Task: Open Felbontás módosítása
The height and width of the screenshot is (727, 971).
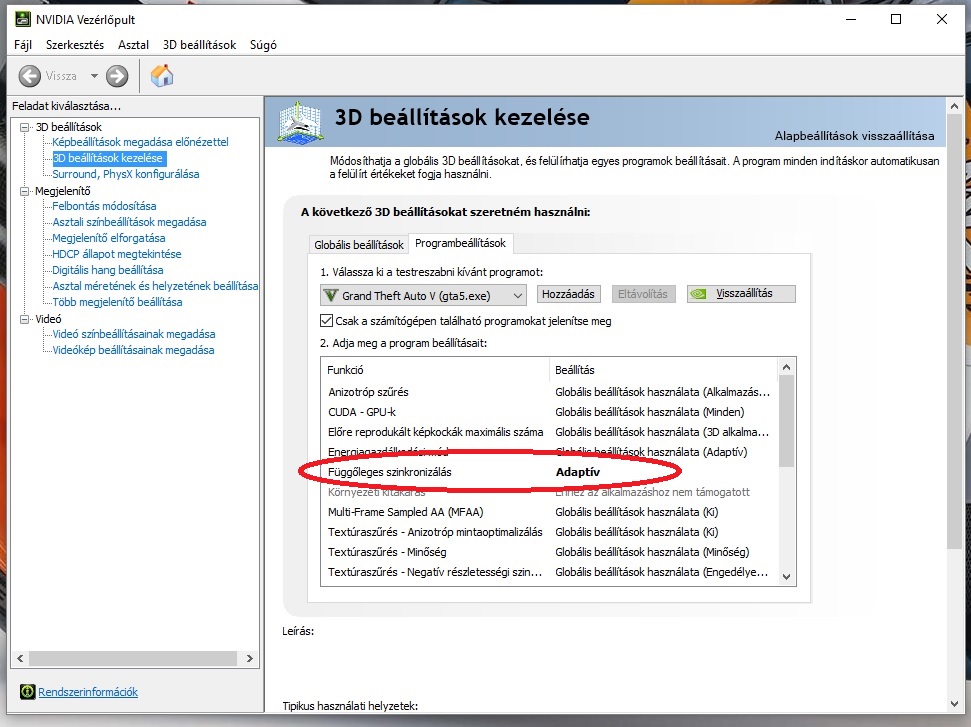Action: 104,206
